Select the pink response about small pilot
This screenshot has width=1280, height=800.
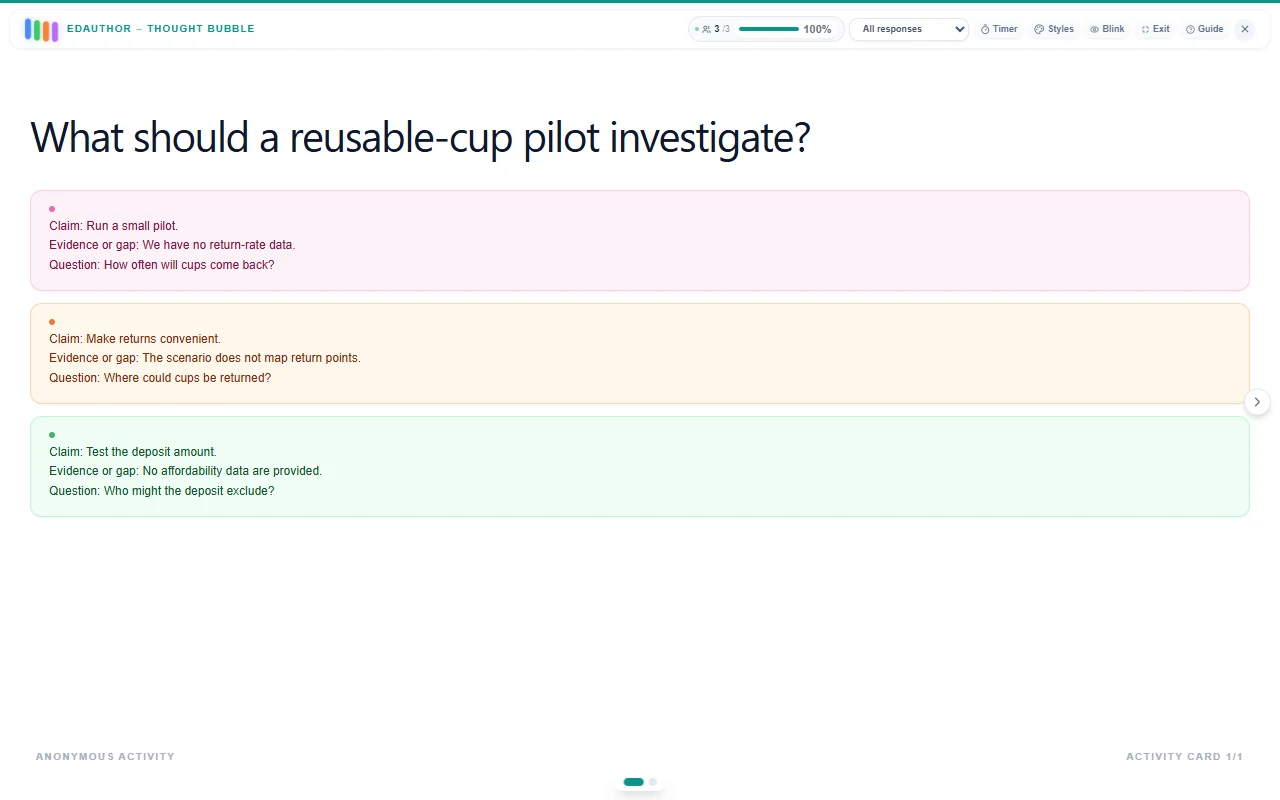coord(640,241)
